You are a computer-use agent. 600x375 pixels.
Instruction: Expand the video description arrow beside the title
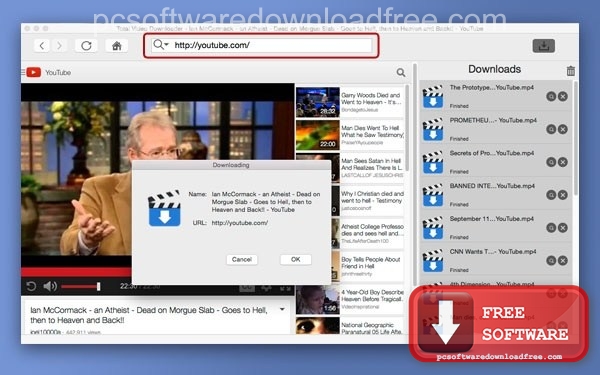(282, 309)
